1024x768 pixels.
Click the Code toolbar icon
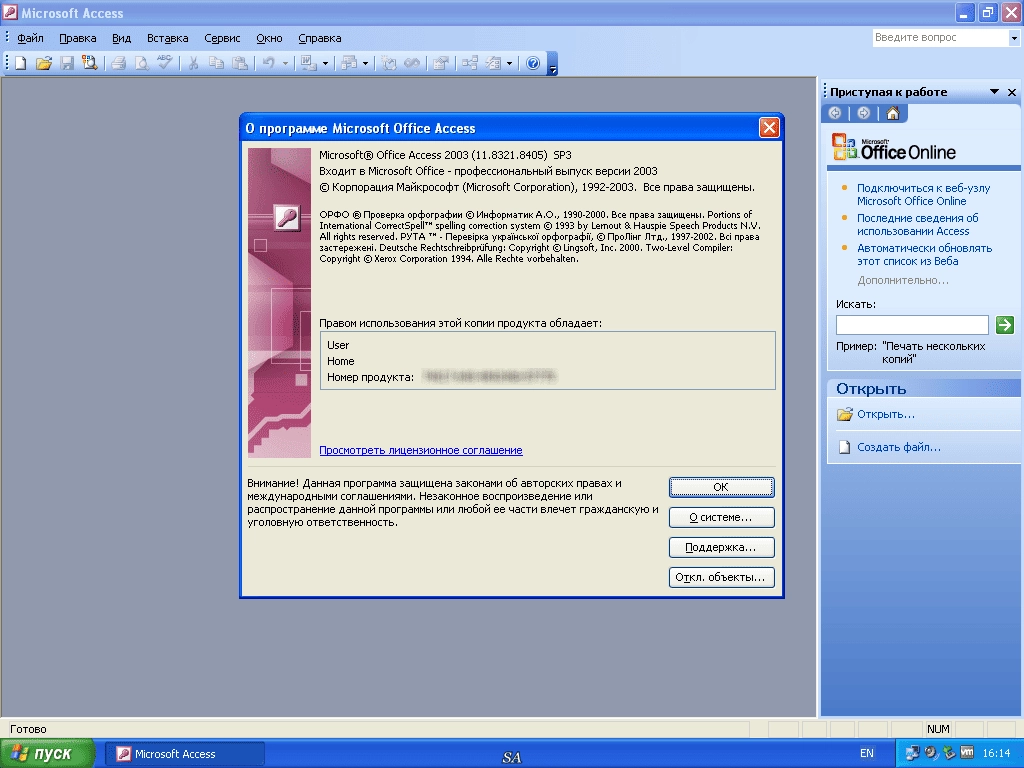(389, 63)
